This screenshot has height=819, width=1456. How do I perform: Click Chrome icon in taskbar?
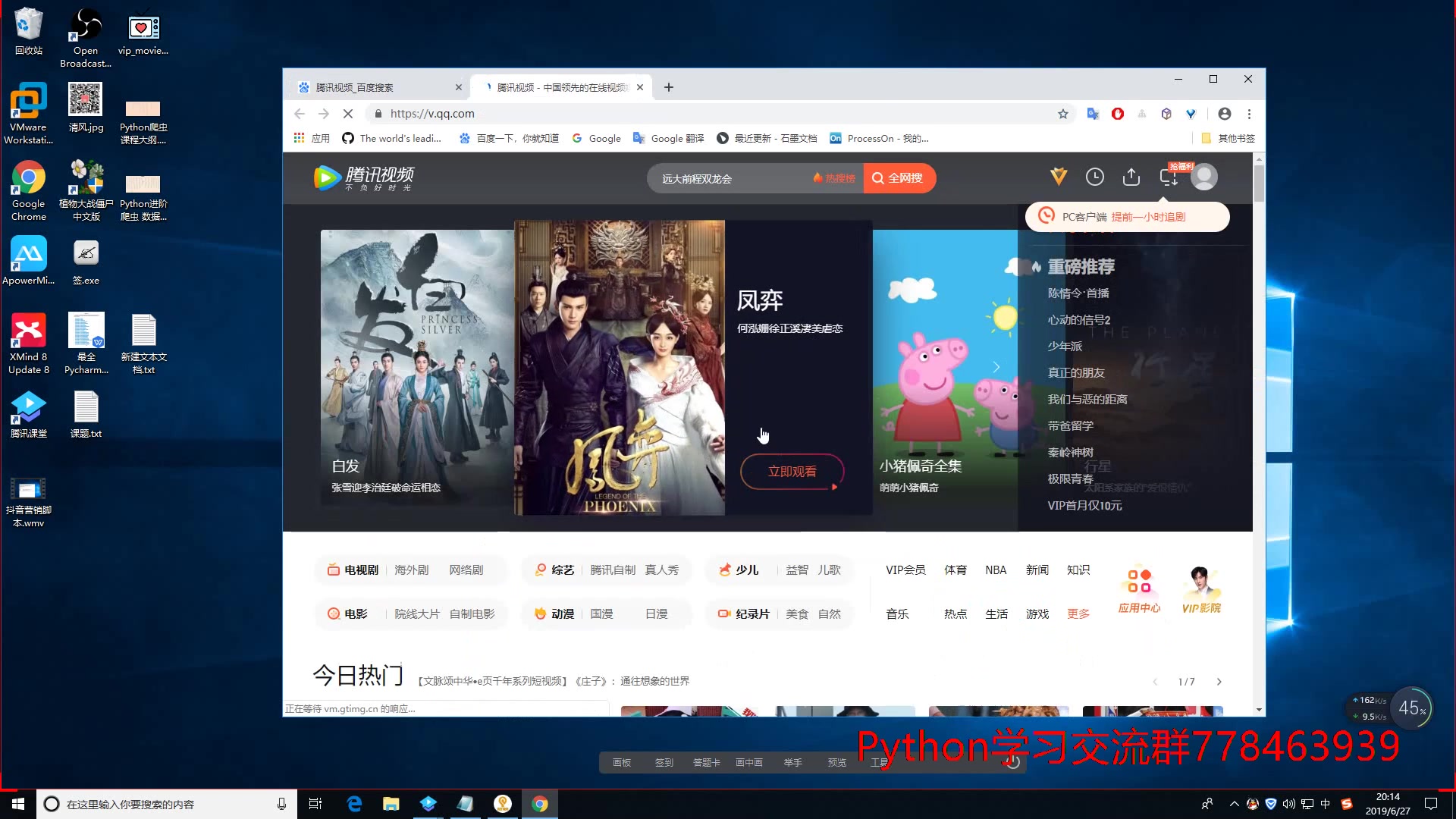pyautogui.click(x=540, y=804)
